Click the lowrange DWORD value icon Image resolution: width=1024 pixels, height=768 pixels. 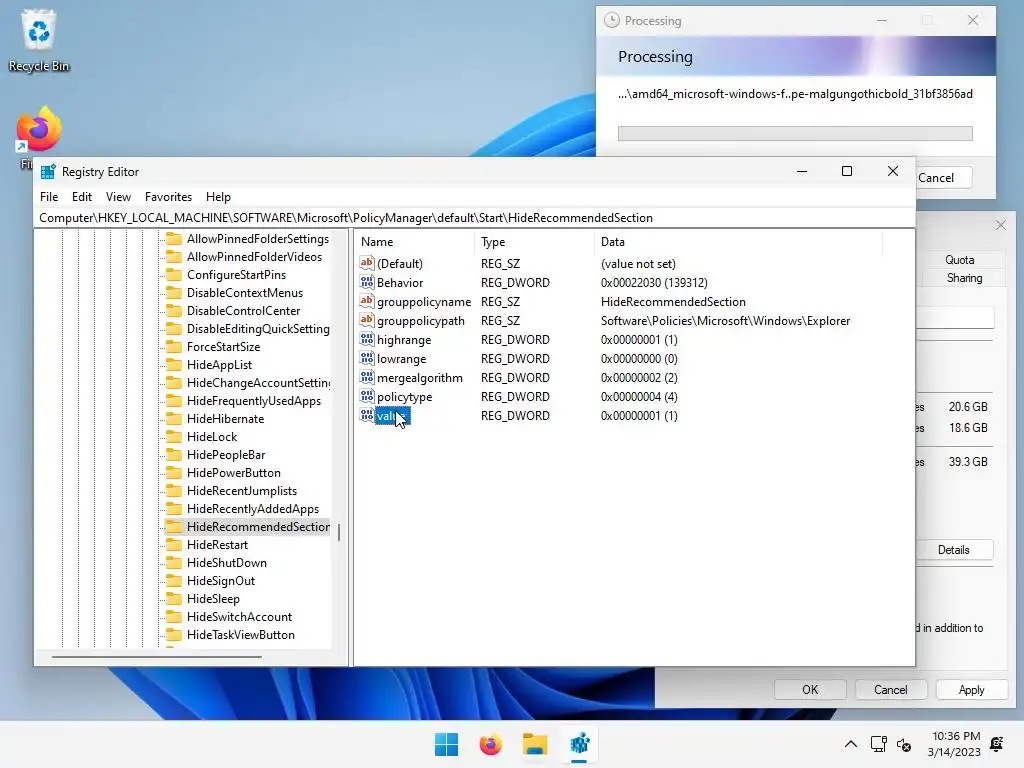click(x=366, y=358)
